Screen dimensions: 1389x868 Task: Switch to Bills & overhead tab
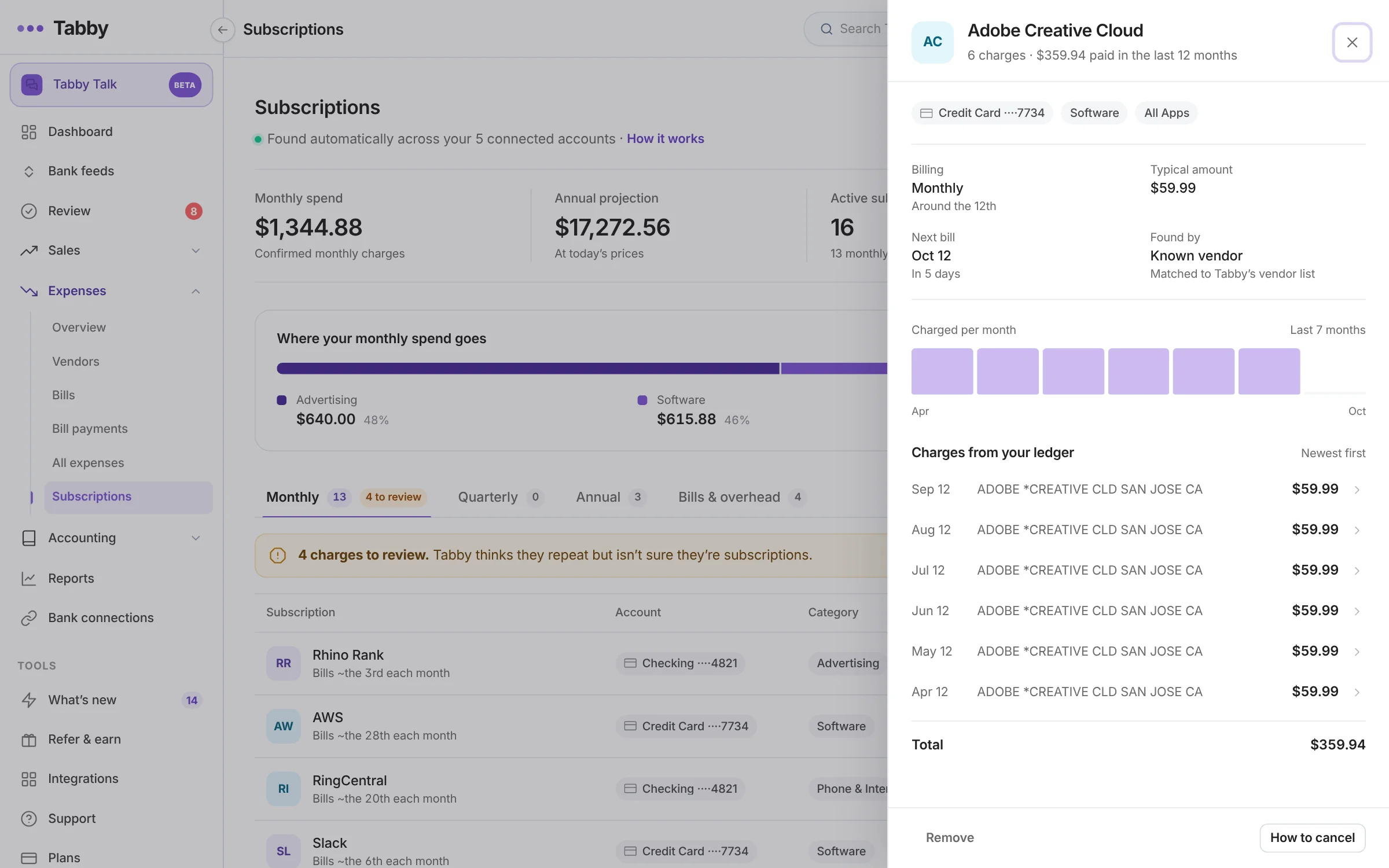742,497
